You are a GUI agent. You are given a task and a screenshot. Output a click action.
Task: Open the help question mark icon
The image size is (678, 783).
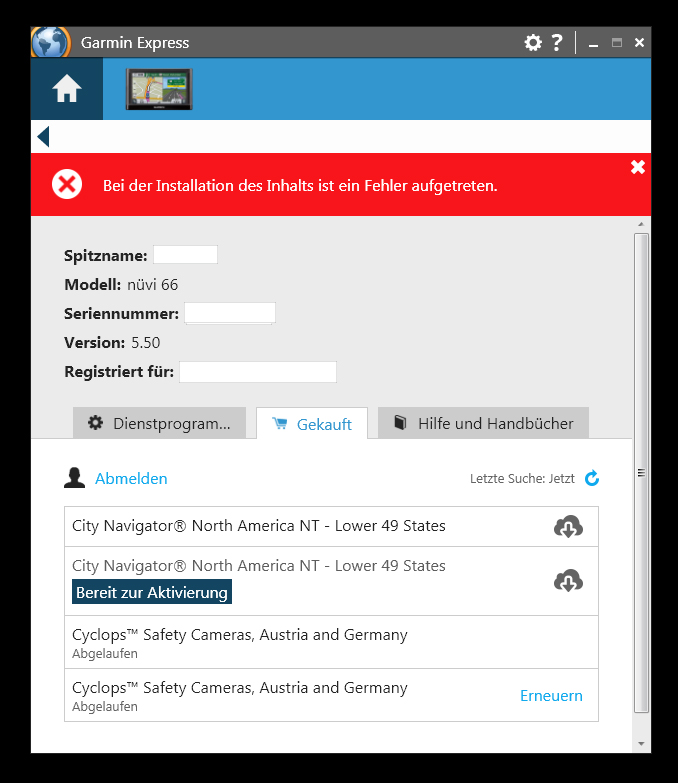pos(557,42)
